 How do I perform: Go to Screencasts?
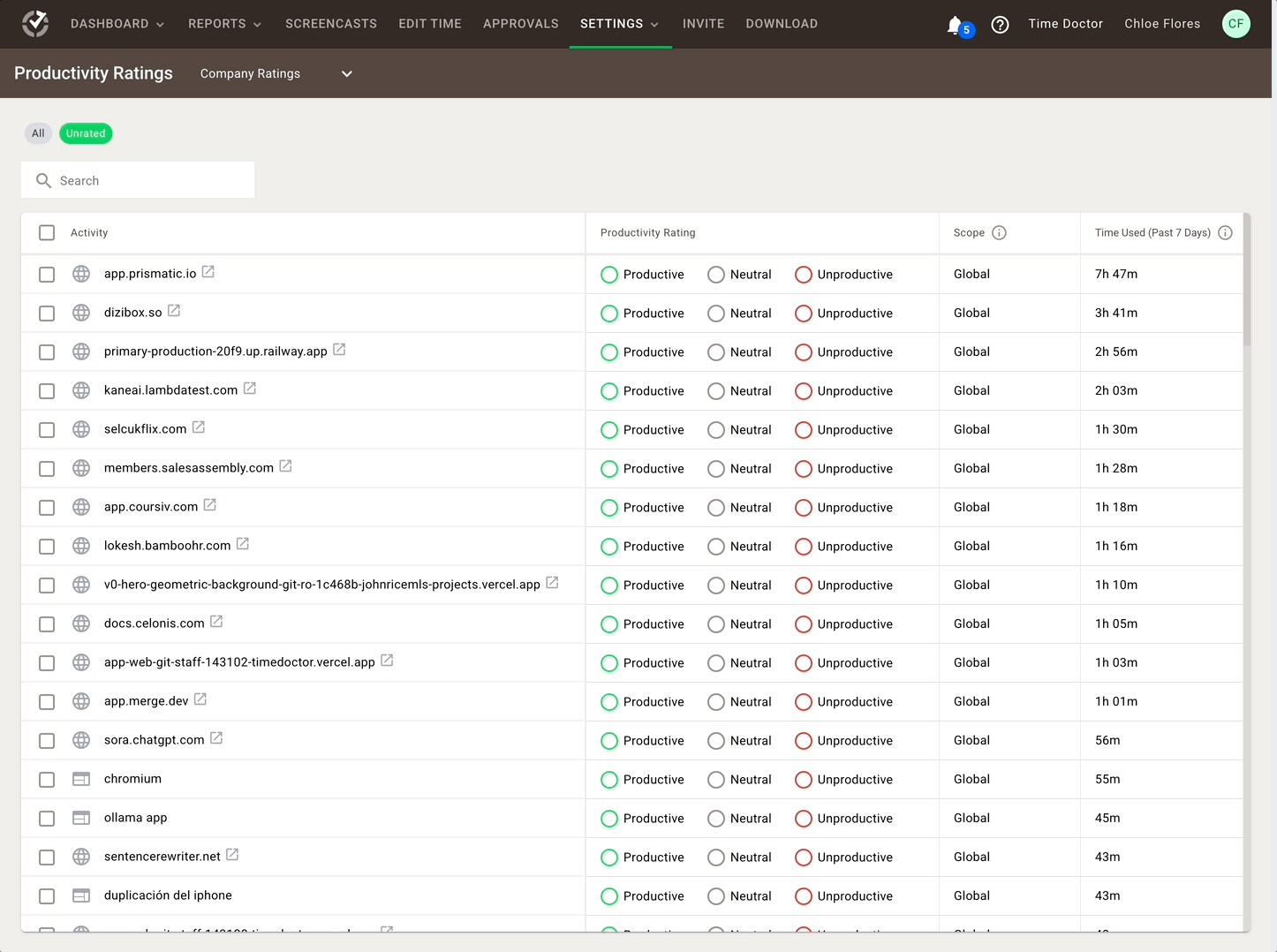coord(331,24)
